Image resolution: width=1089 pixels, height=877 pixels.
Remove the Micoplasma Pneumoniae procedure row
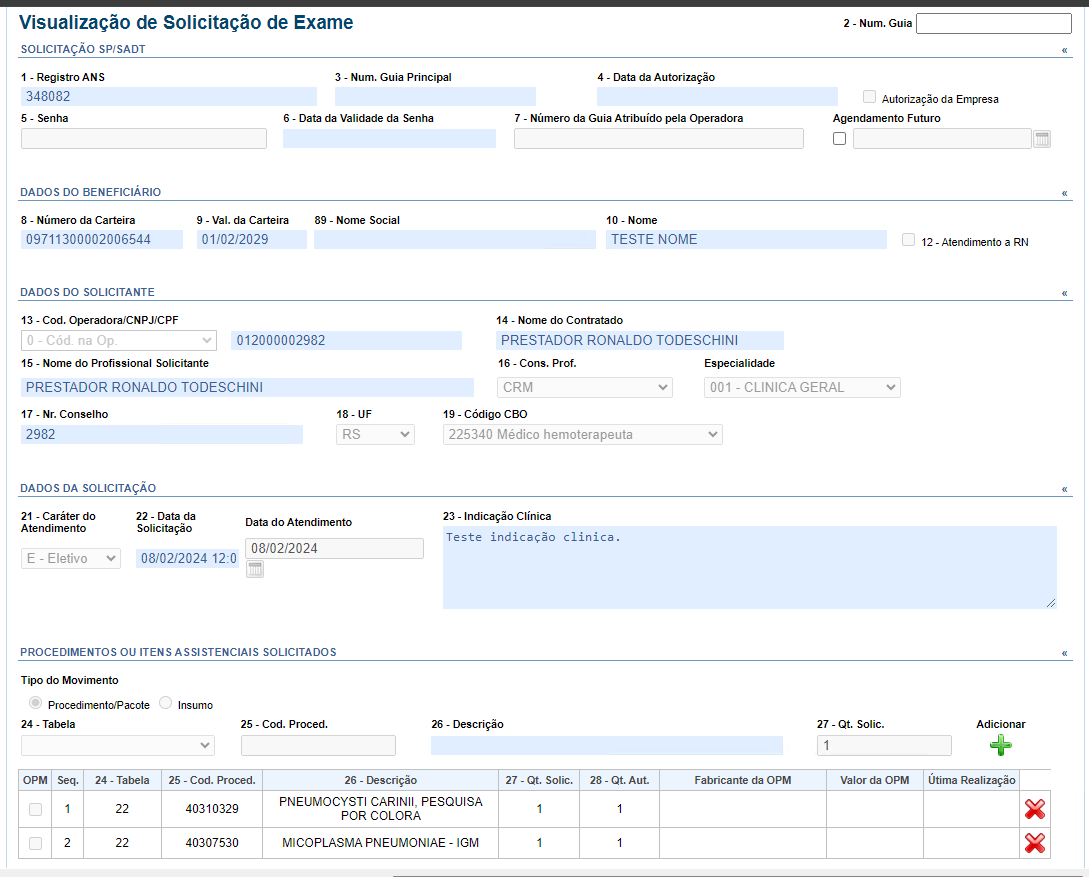pos(1035,844)
